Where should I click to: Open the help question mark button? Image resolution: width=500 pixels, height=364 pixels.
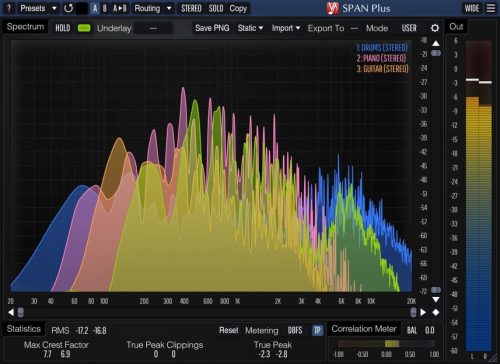9,8
